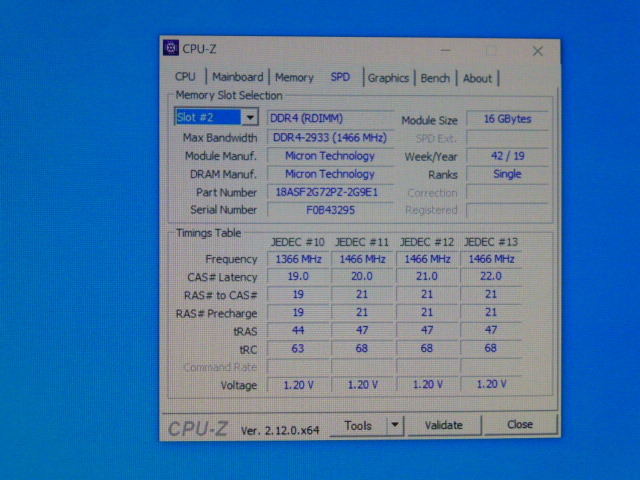Select the SPD tab

click(340, 77)
